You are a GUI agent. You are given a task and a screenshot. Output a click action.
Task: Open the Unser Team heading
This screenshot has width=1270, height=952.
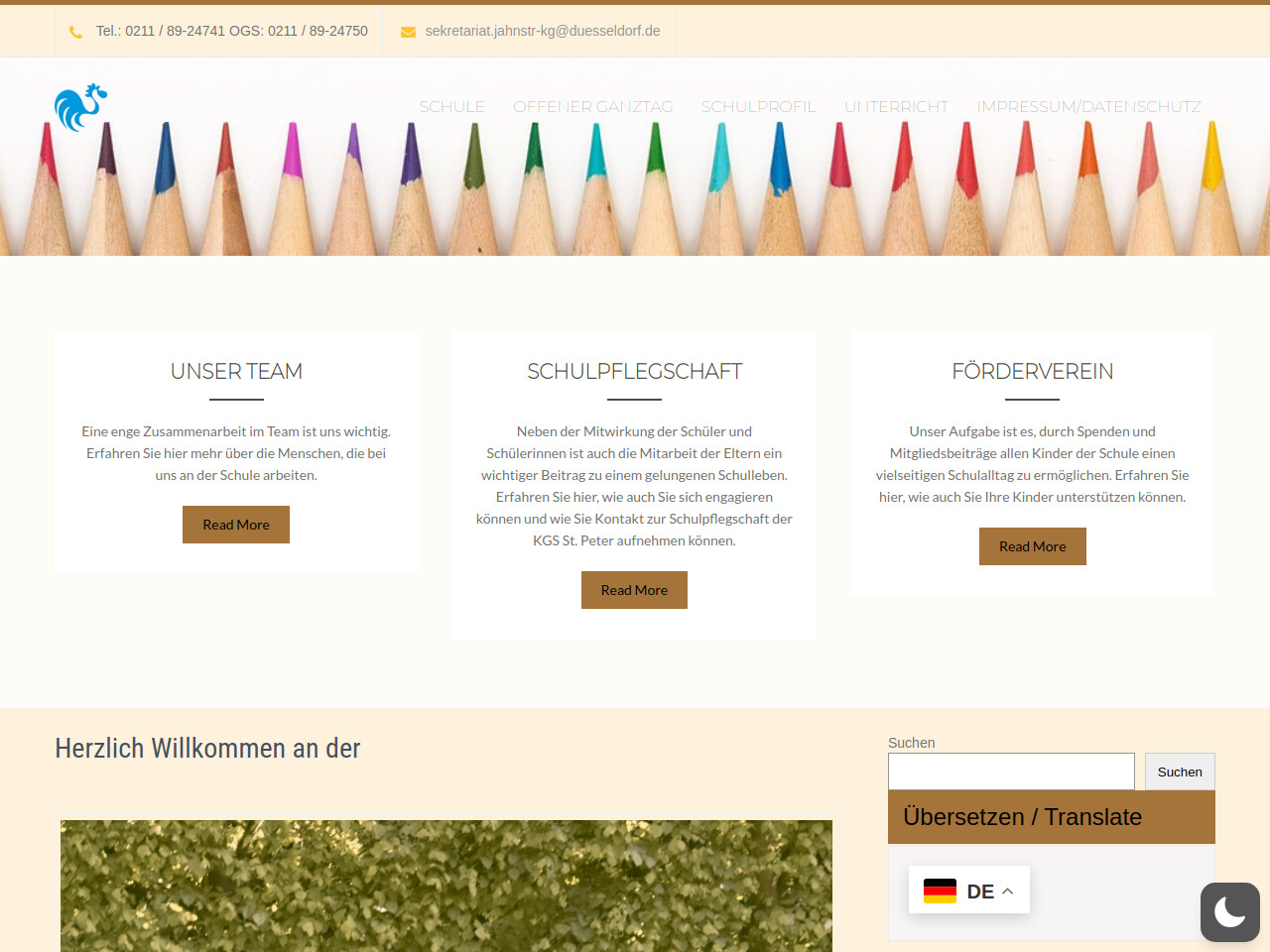236,371
